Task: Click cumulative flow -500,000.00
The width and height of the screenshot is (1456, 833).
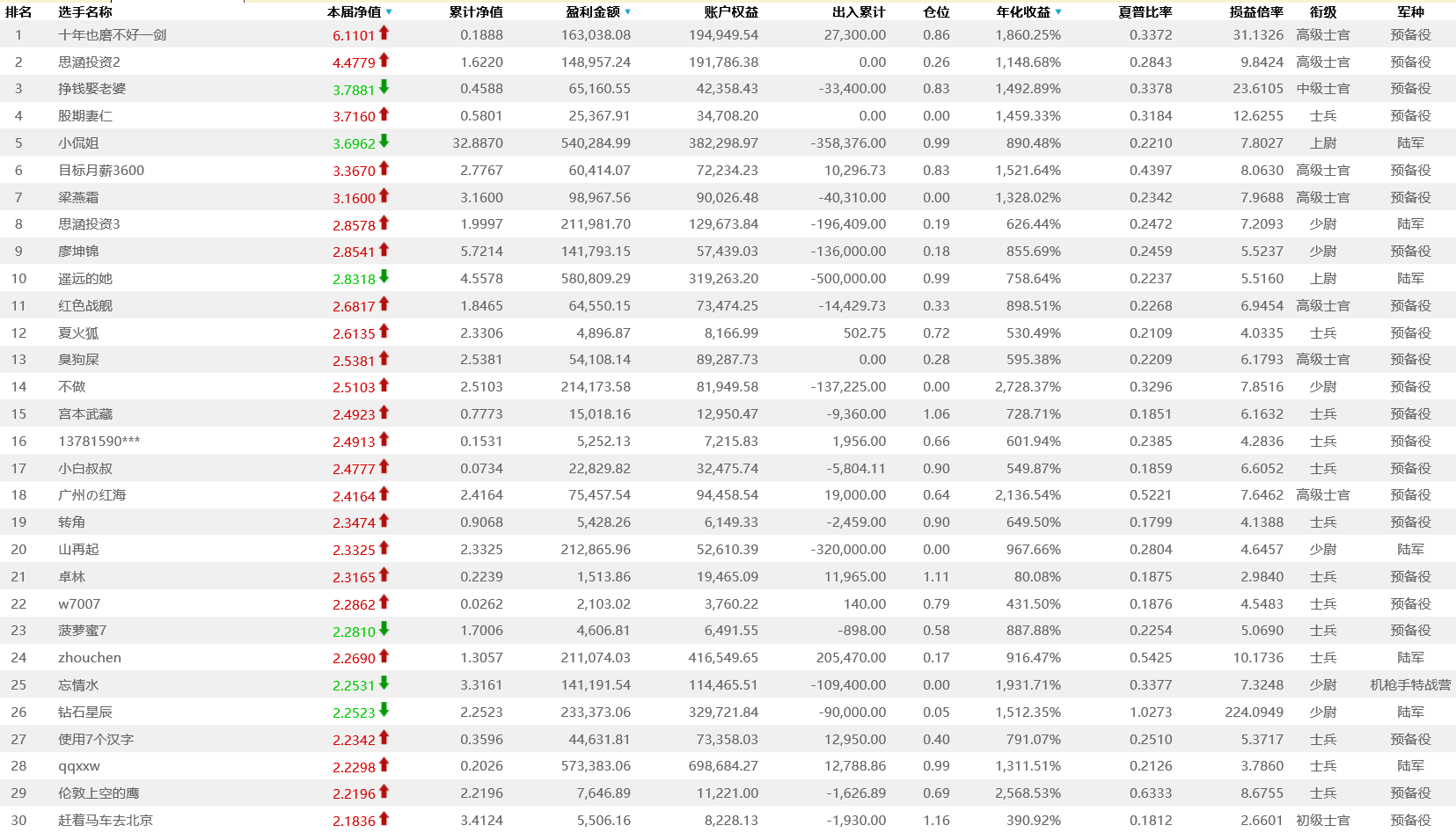Action: point(848,279)
